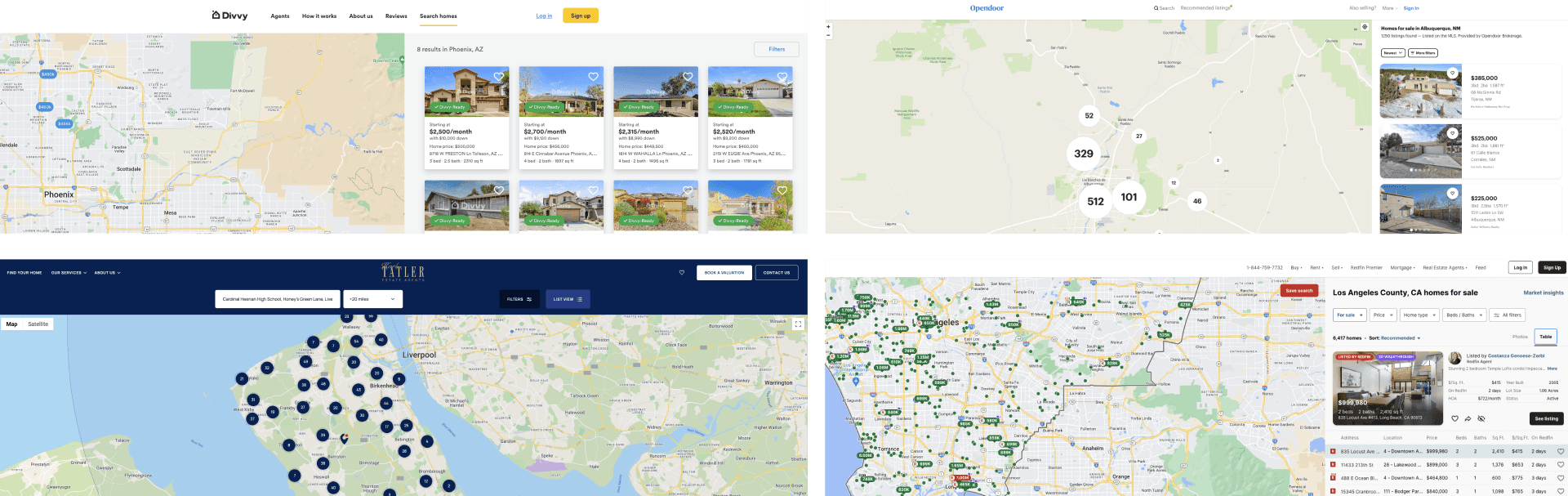Image resolution: width=1568 pixels, height=496 pixels.
Task: Click the Divvy logo
Action: tap(229, 16)
